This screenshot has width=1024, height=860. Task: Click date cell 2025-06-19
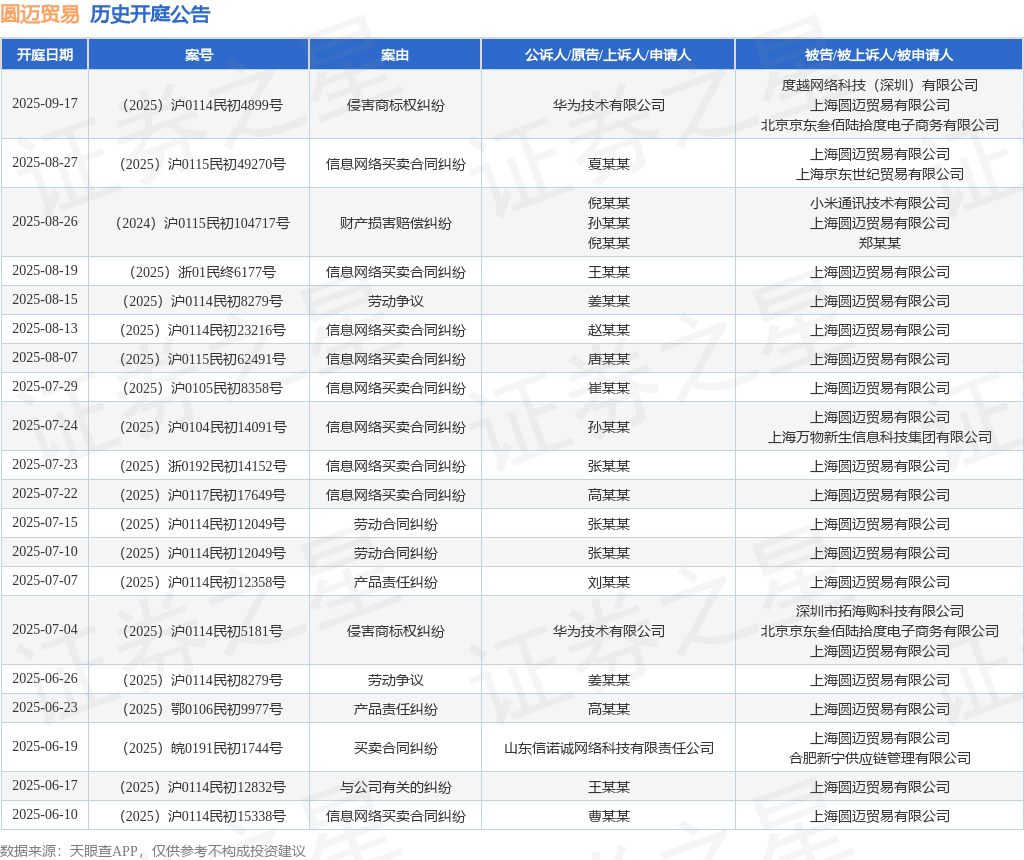(x=45, y=747)
